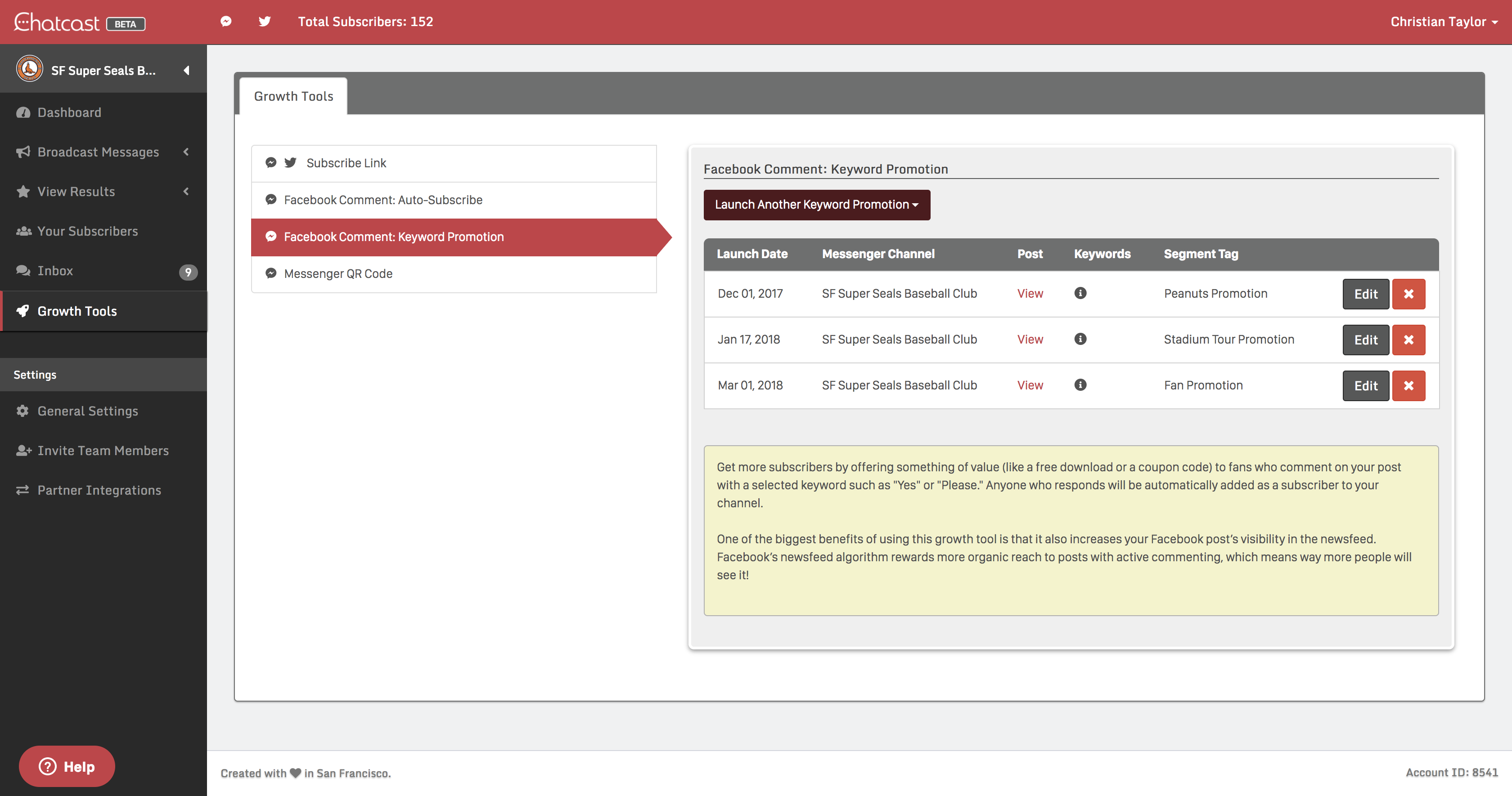Open Subscribe Link growth tool

346,163
